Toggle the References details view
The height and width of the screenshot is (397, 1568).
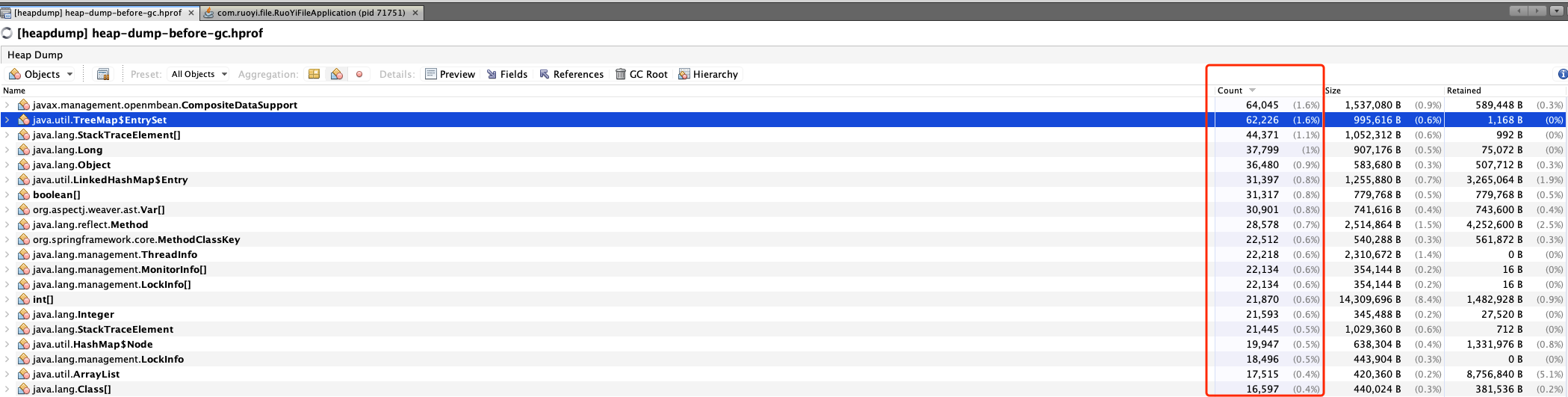(x=571, y=74)
